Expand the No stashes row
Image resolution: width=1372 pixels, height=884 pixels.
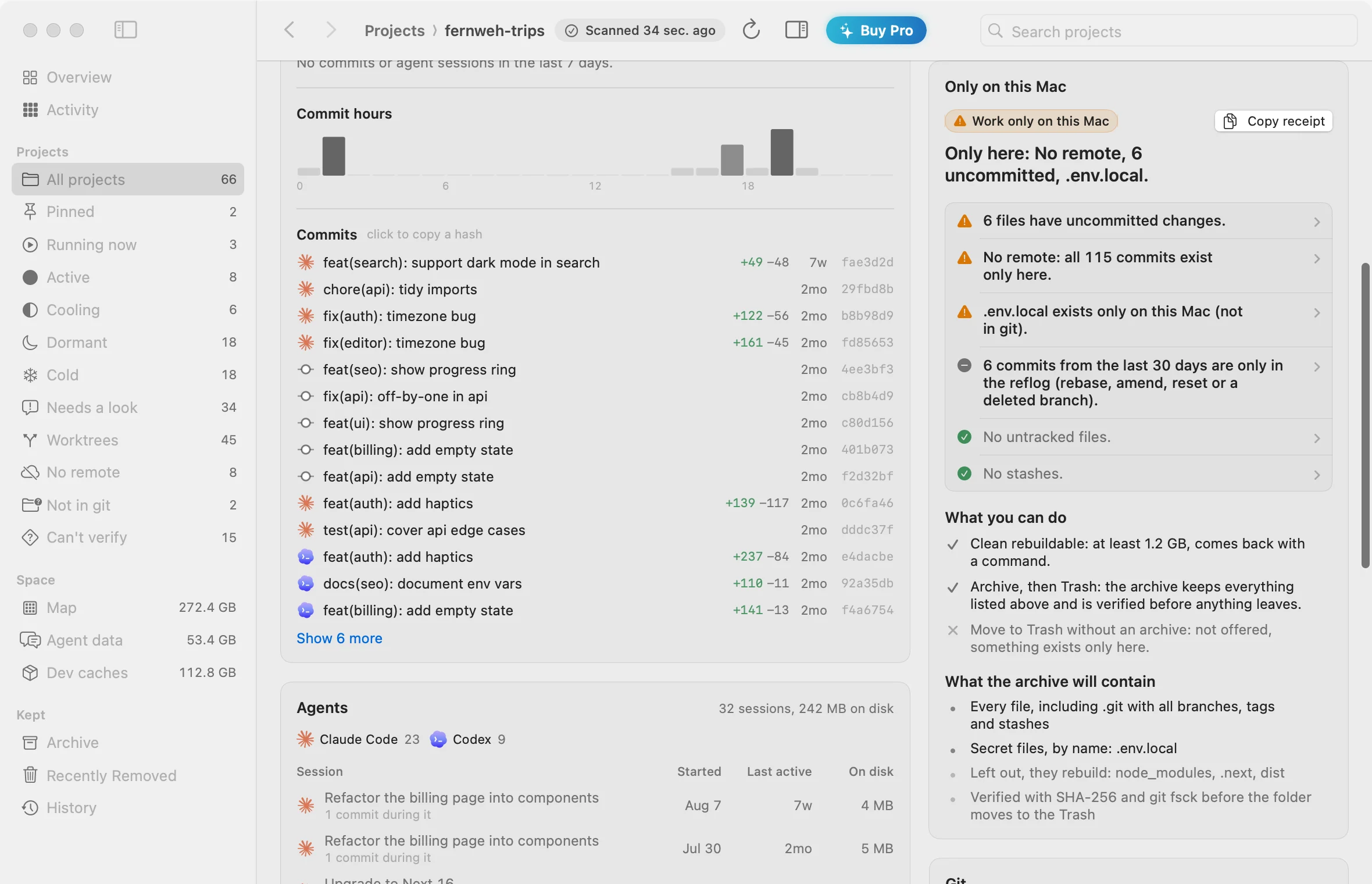[x=1138, y=473]
